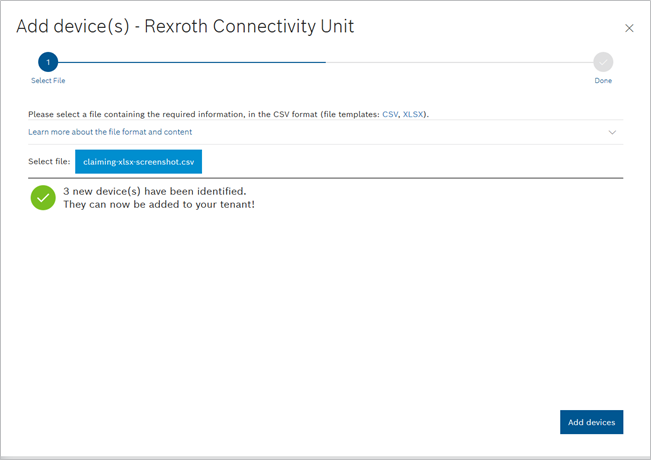Click the Add devices button

(591, 422)
